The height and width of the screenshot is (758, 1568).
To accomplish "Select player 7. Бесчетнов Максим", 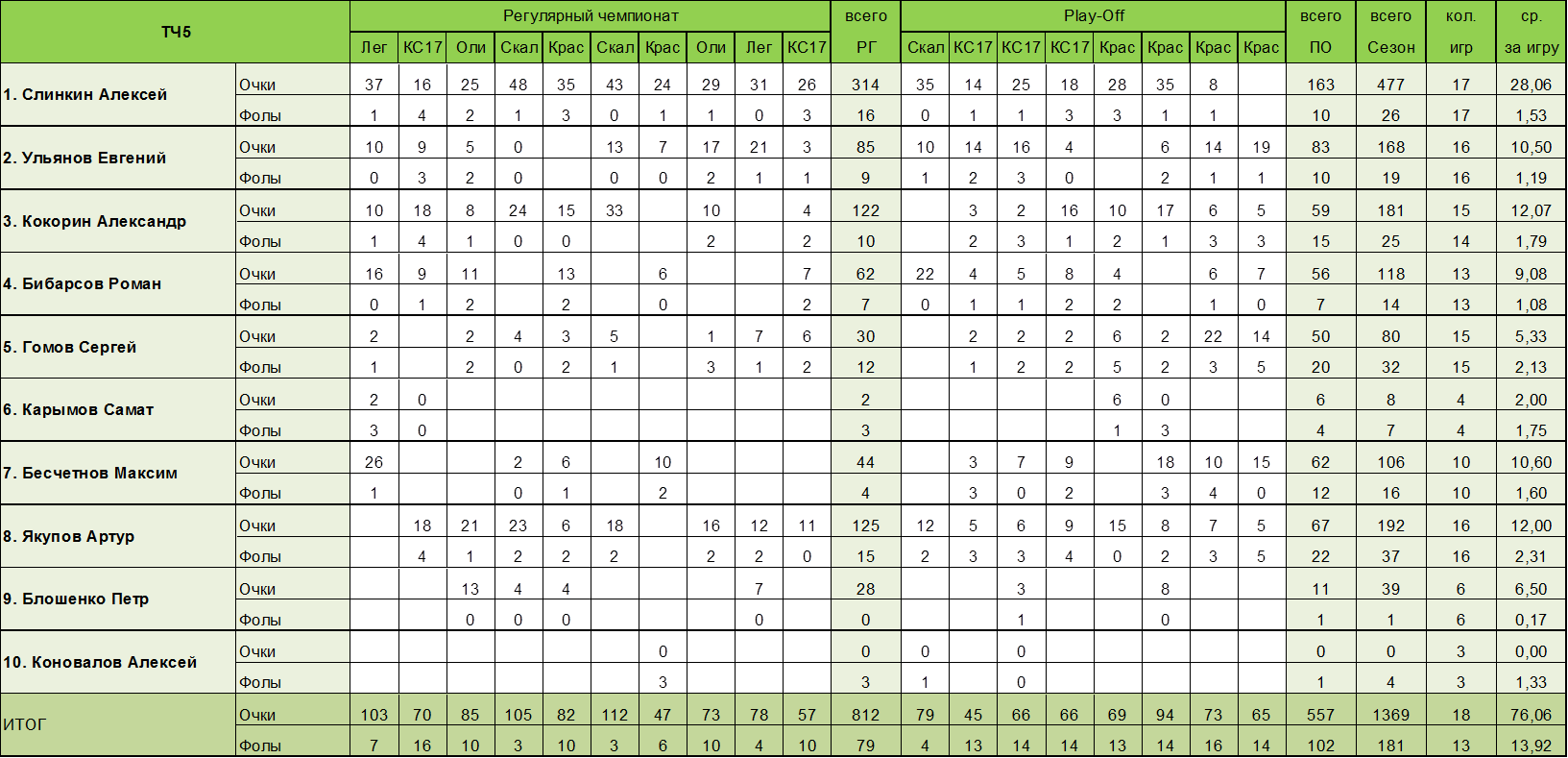I will click(118, 473).
